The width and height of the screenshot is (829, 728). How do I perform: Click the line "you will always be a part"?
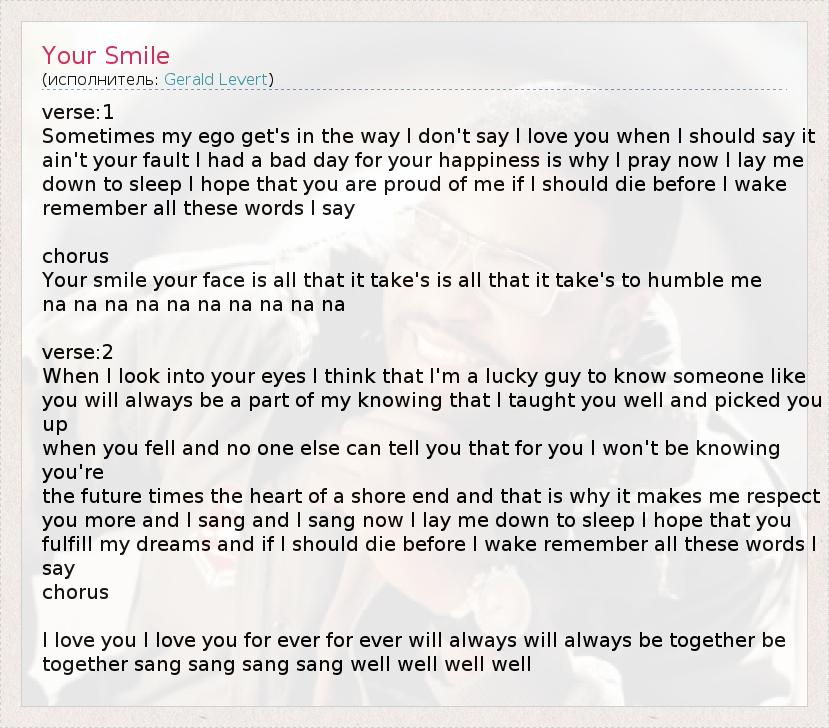[x=431, y=400]
